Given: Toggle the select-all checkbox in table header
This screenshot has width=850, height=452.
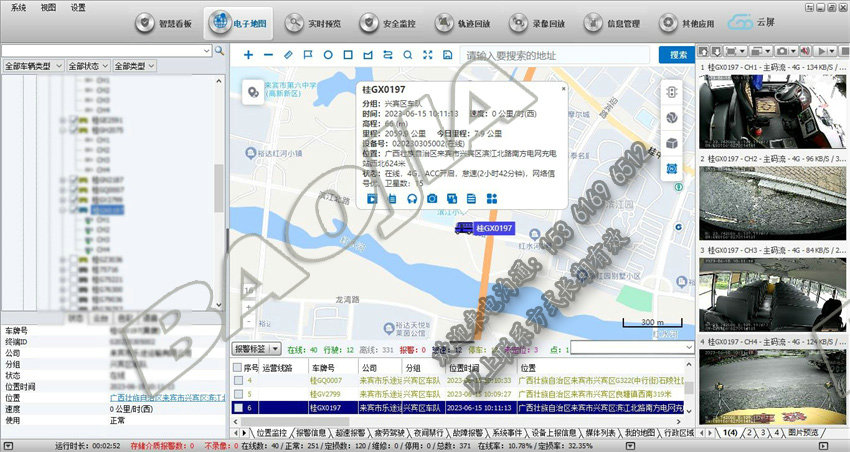Looking at the screenshot, I should pyautogui.click(x=237, y=367).
